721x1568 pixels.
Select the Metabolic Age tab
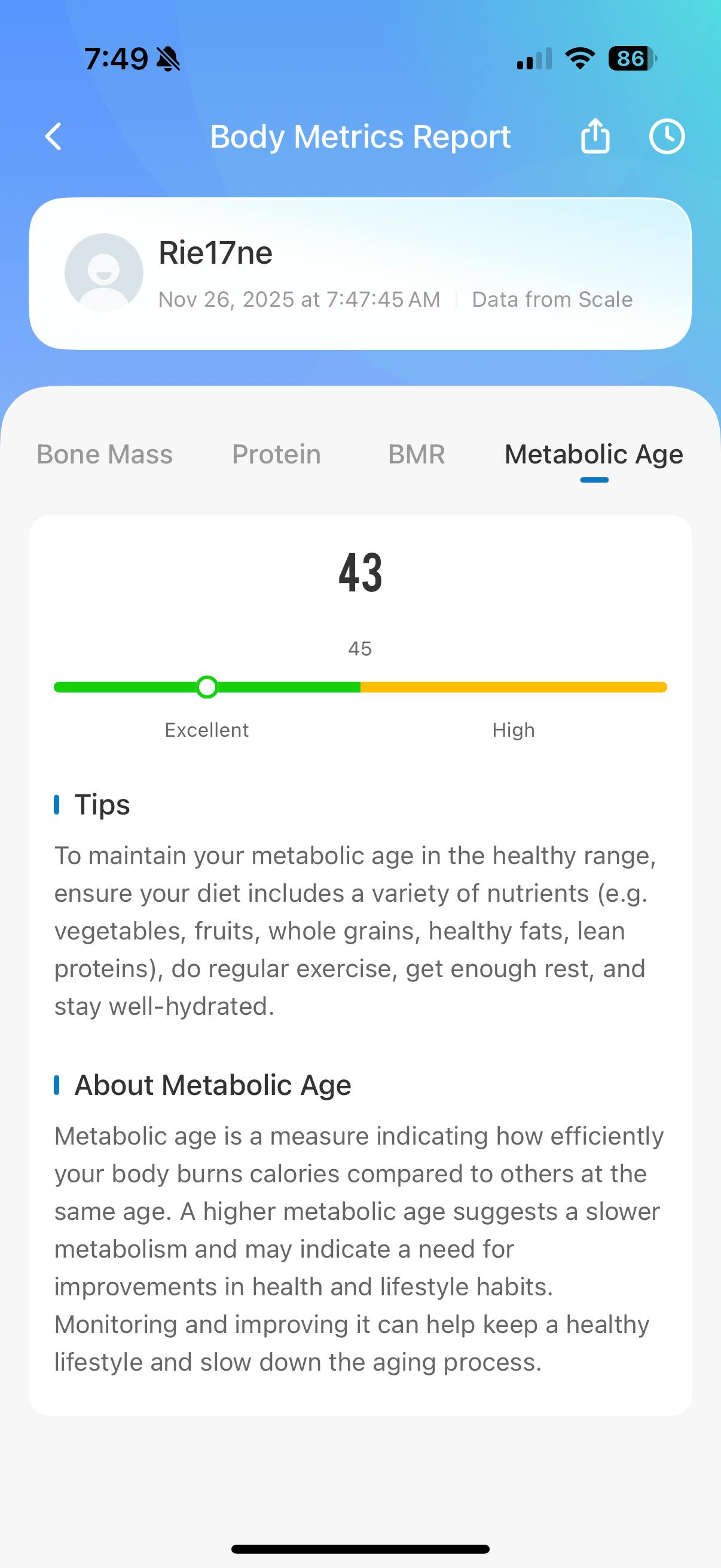coord(594,454)
